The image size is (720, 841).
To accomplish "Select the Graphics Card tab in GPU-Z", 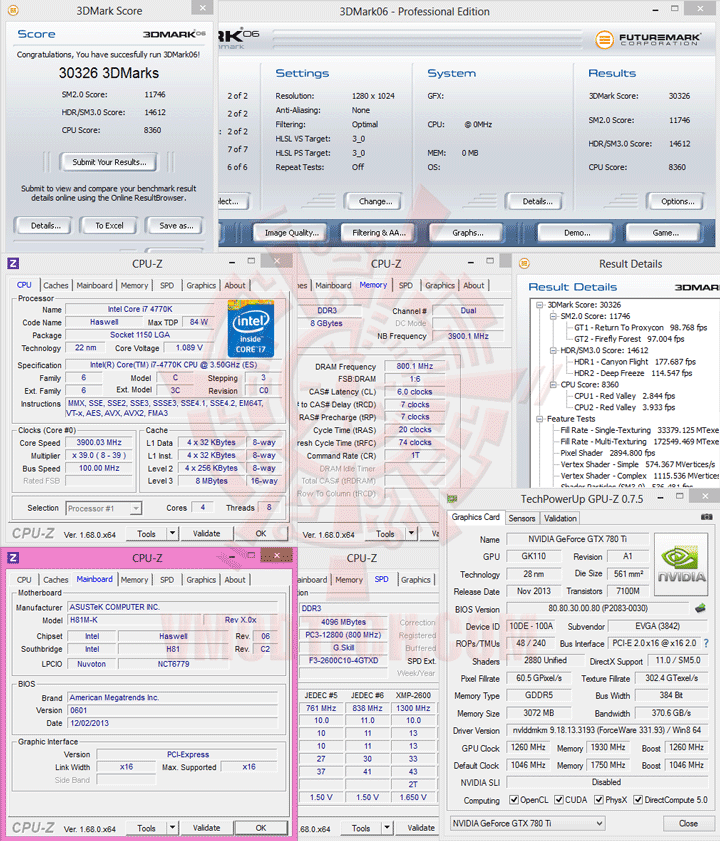I will [x=475, y=517].
